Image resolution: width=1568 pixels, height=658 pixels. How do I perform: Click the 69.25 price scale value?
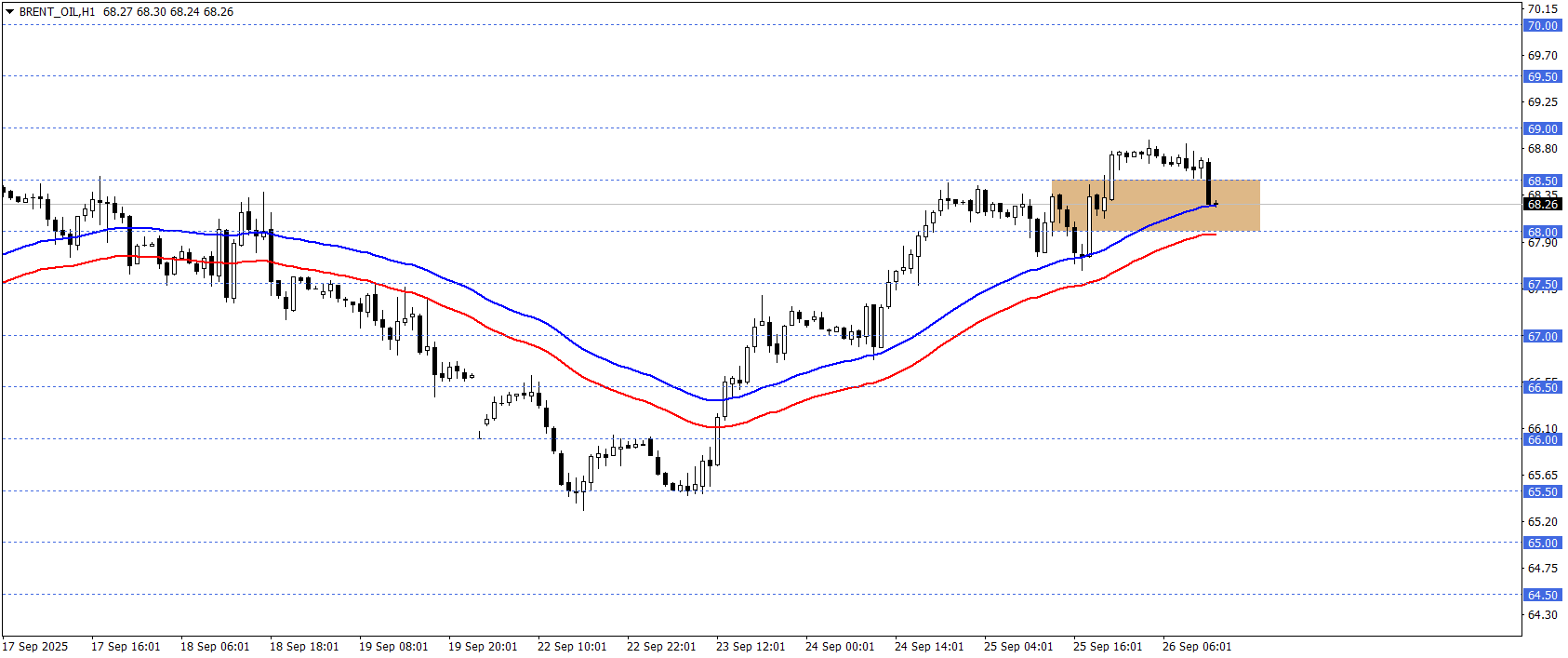point(1543,101)
